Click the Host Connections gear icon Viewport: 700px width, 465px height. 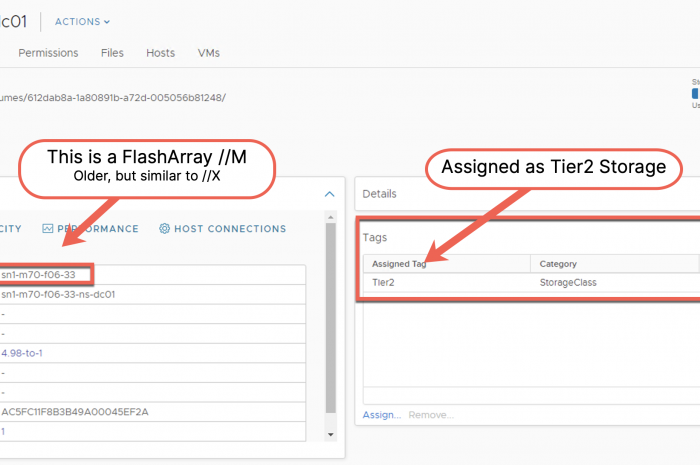tap(165, 229)
